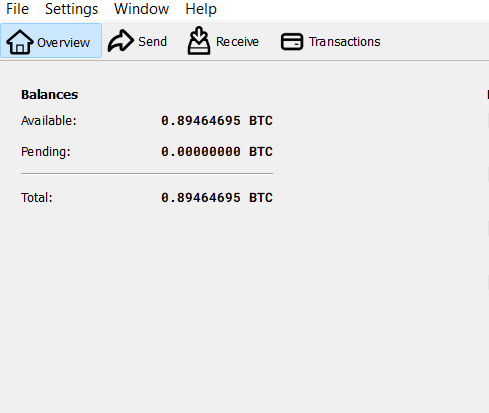The image size is (489, 413).
Task: Click the Total: label
Action: (37, 198)
